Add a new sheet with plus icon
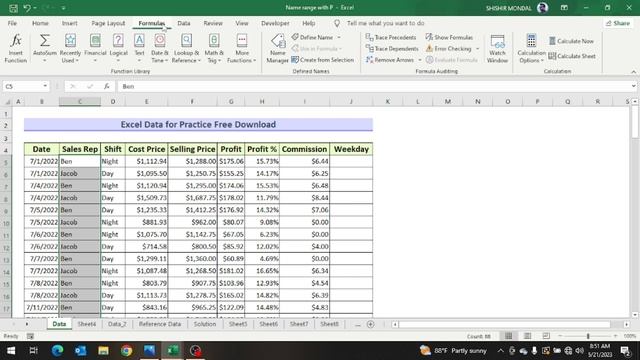The height and width of the screenshot is (360, 640). 371,324
